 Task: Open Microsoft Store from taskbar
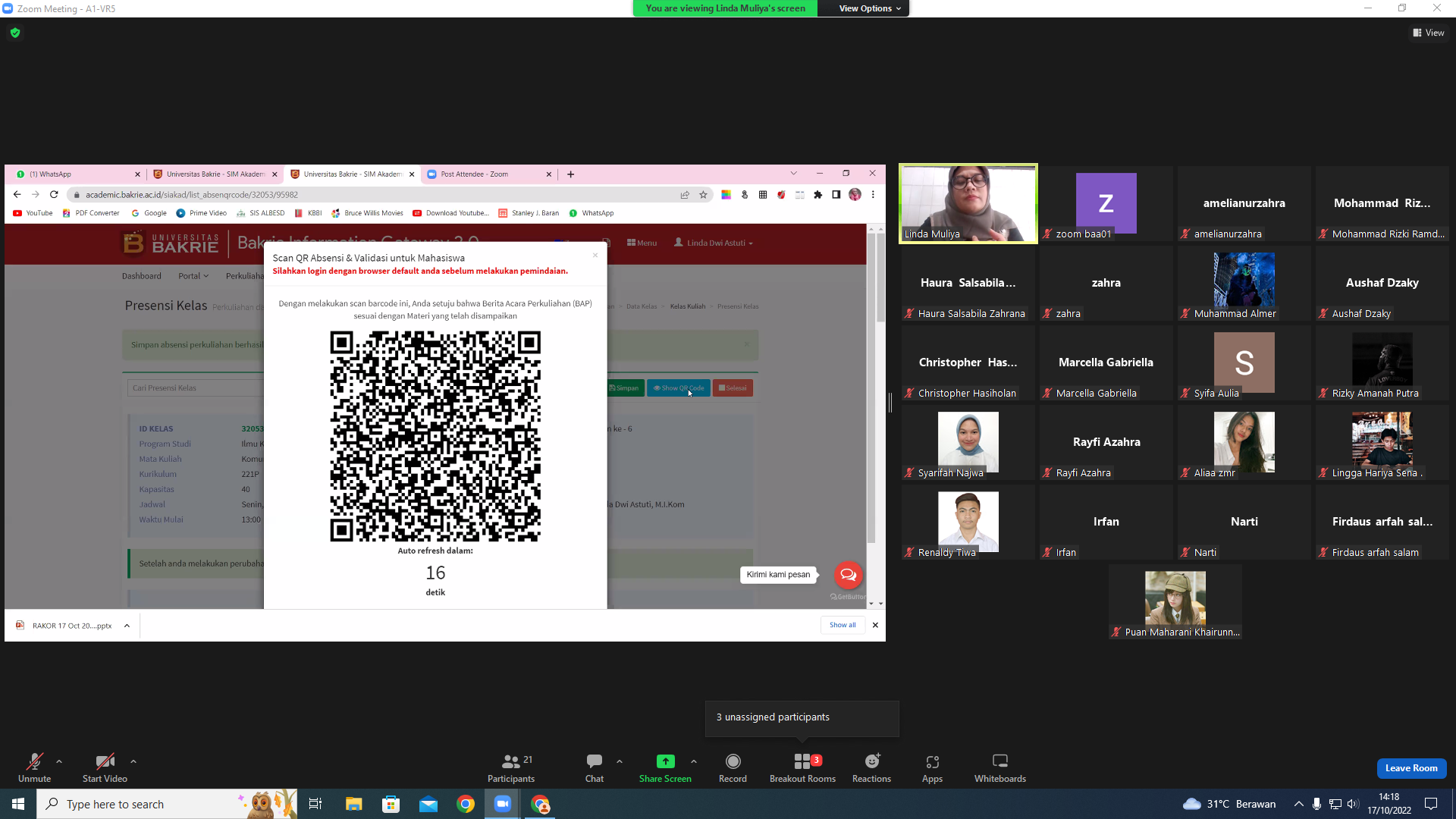coord(391,804)
